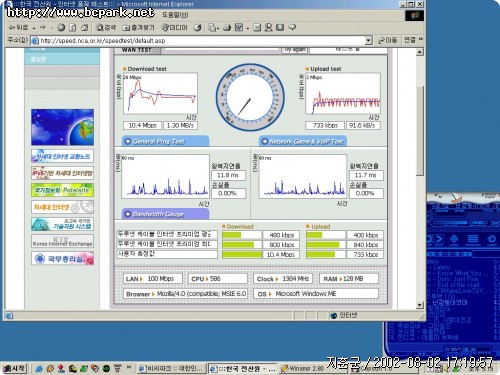
Task: Click the CPU 586 field
Action: point(218,279)
